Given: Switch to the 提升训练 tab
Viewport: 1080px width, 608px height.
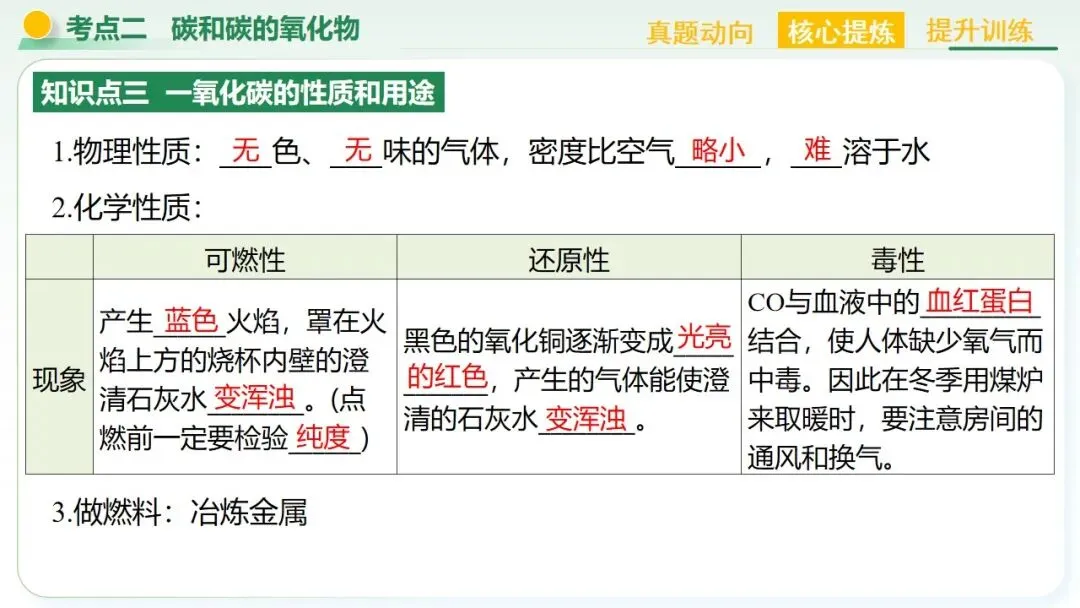Looking at the screenshot, I should 979,31.
